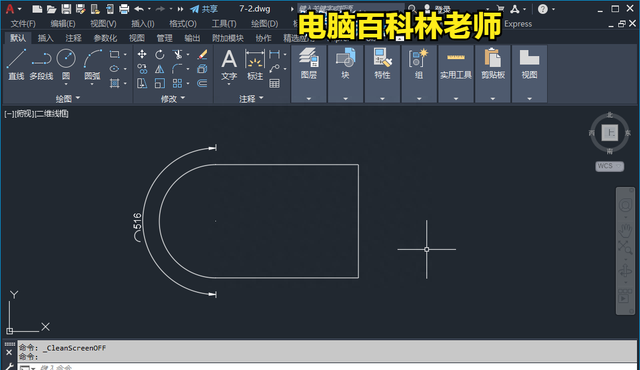Viewport: 640px width, 370px height.
Task: Toggle the WCS coordinate system selector
Action: coord(609,166)
